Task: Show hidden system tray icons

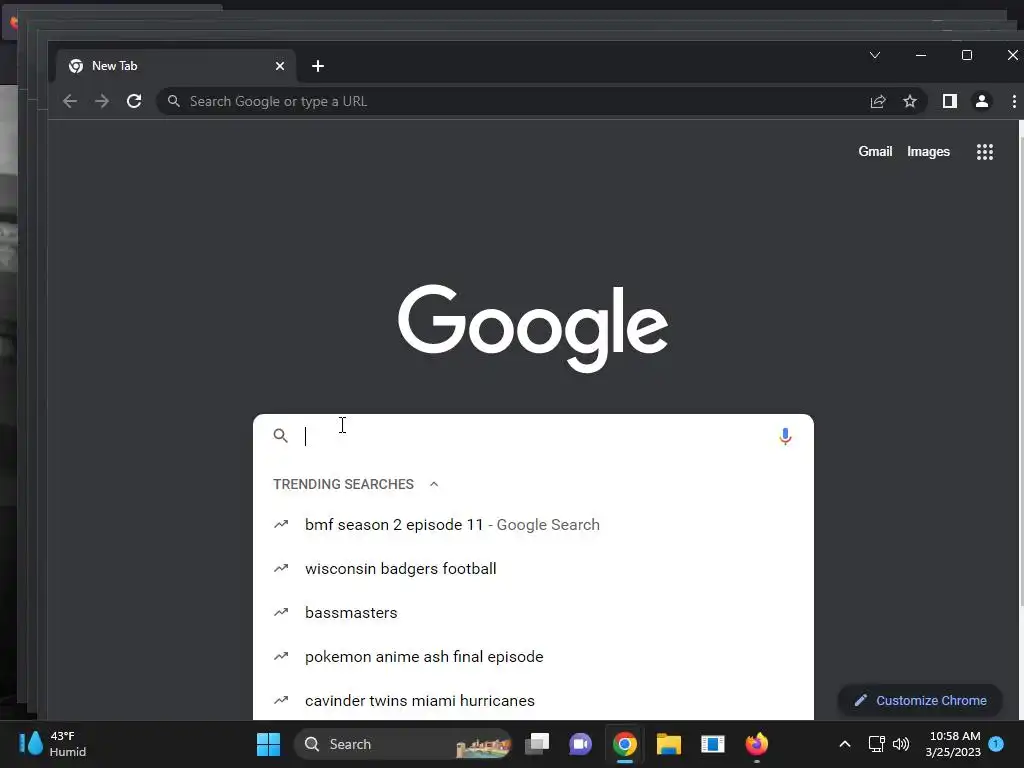Action: pyautogui.click(x=844, y=744)
